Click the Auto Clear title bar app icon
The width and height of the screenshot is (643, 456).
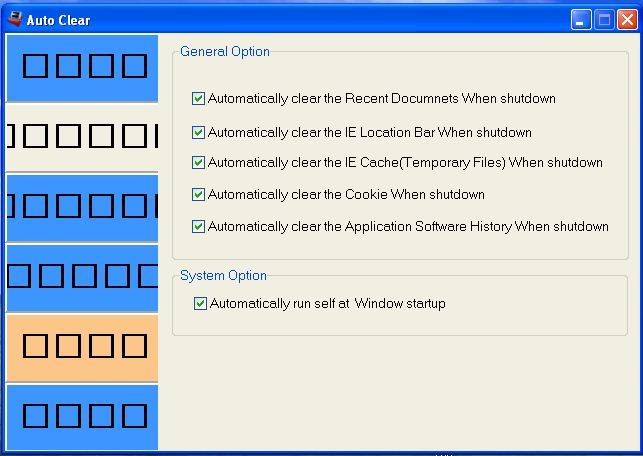[x=15, y=19]
